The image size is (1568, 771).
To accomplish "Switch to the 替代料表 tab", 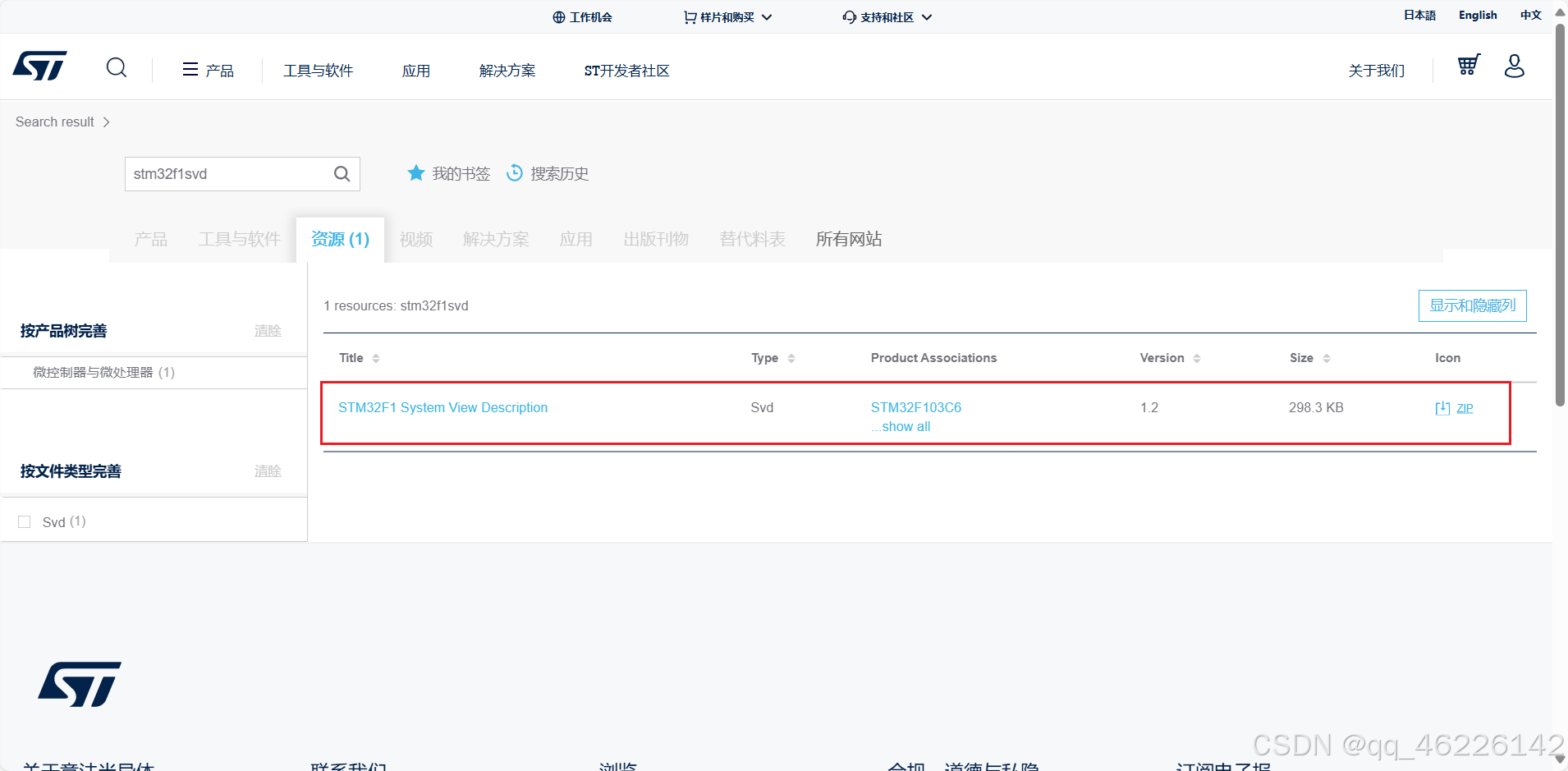I will coord(753,239).
